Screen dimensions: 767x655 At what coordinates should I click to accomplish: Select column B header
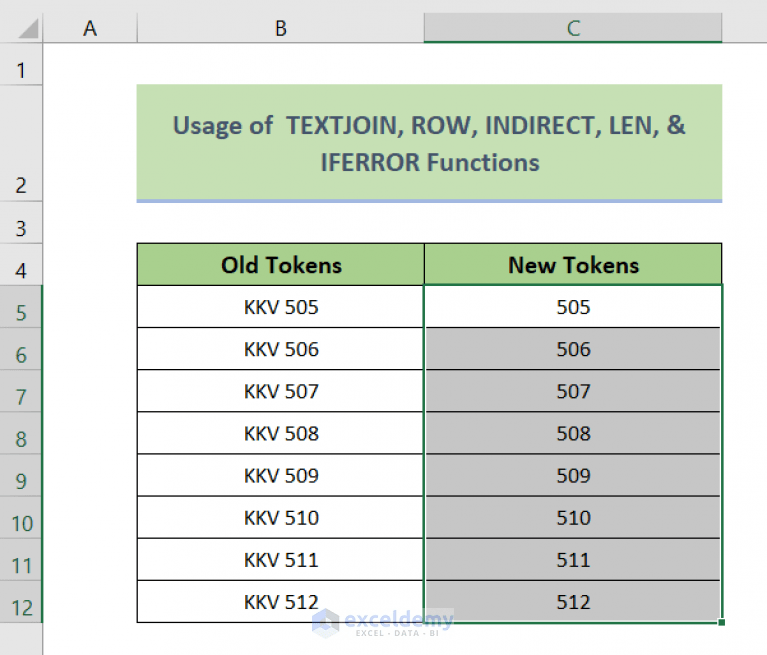click(x=281, y=28)
